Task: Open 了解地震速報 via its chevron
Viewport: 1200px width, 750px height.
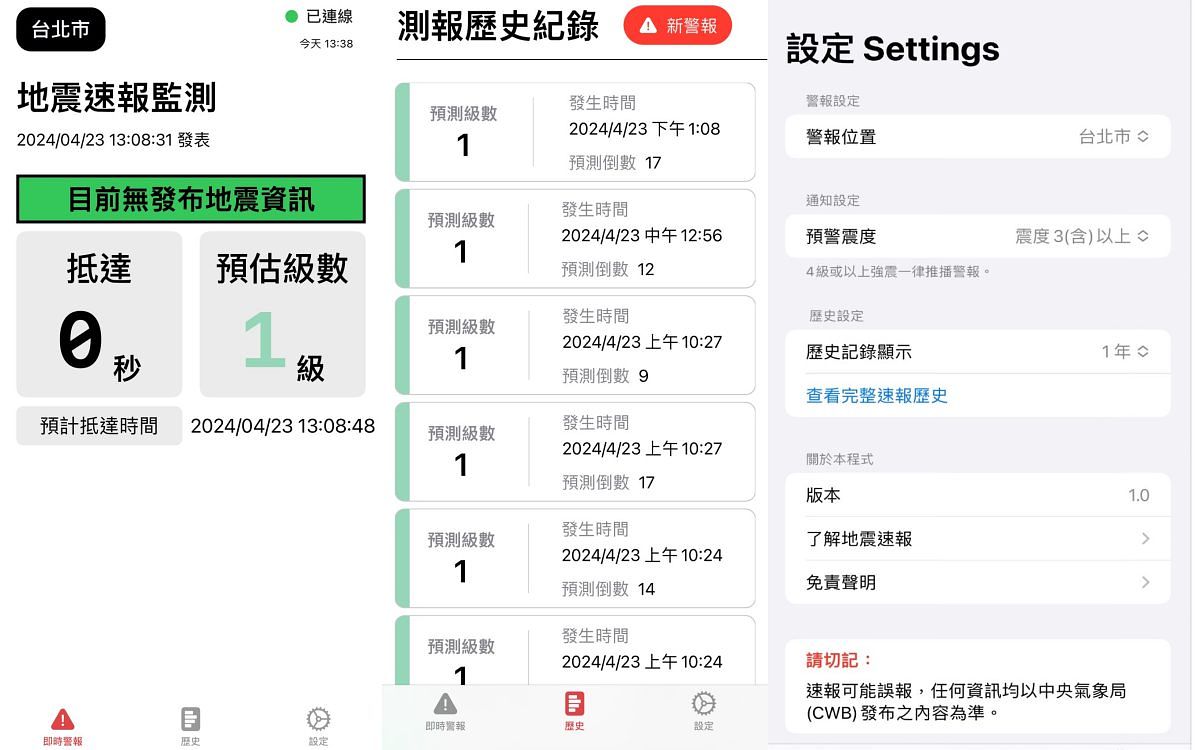Action: tap(1145, 539)
